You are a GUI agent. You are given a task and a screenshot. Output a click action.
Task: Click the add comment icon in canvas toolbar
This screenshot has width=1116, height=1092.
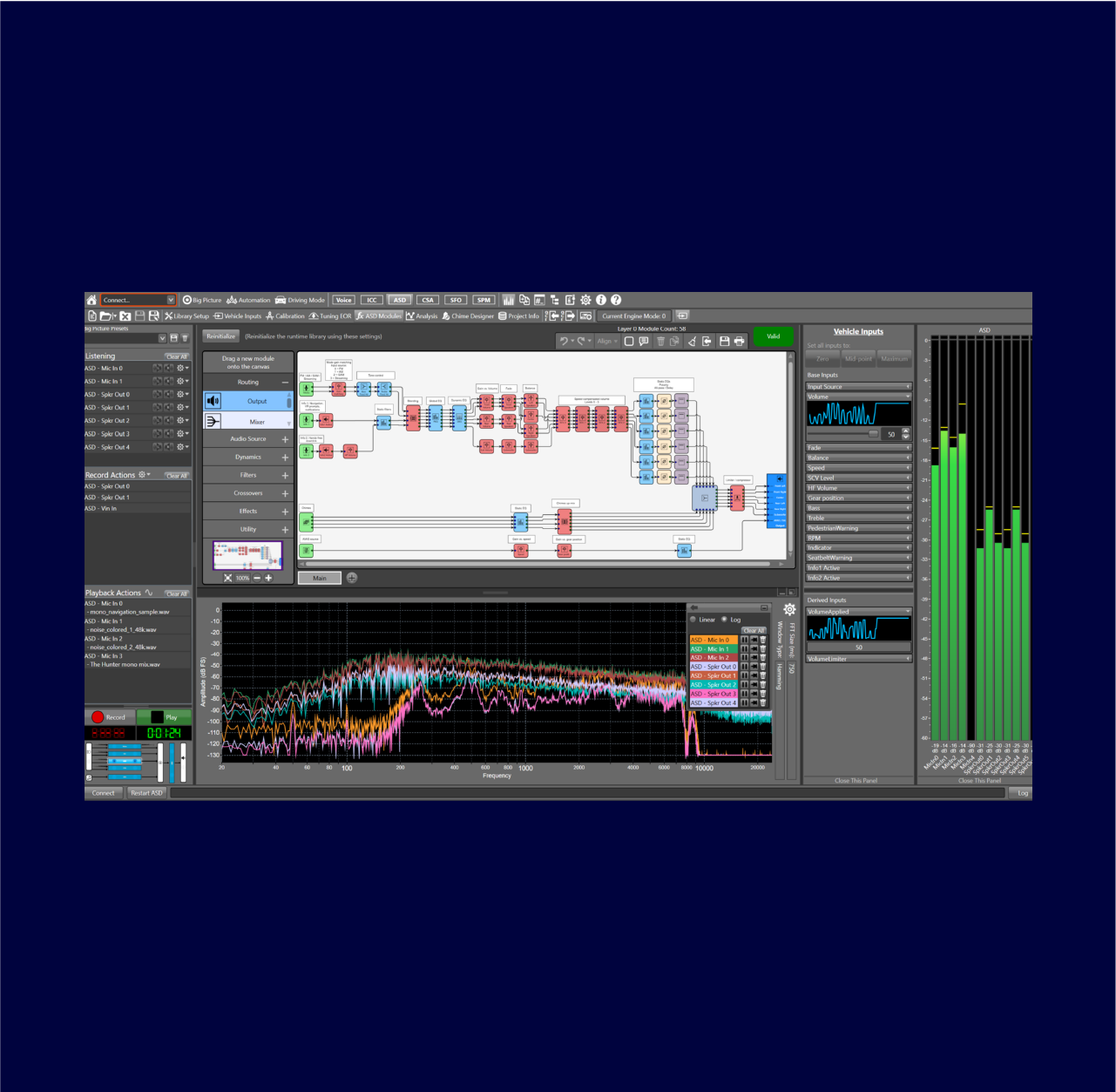pyautogui.click(x=644, y=341)
